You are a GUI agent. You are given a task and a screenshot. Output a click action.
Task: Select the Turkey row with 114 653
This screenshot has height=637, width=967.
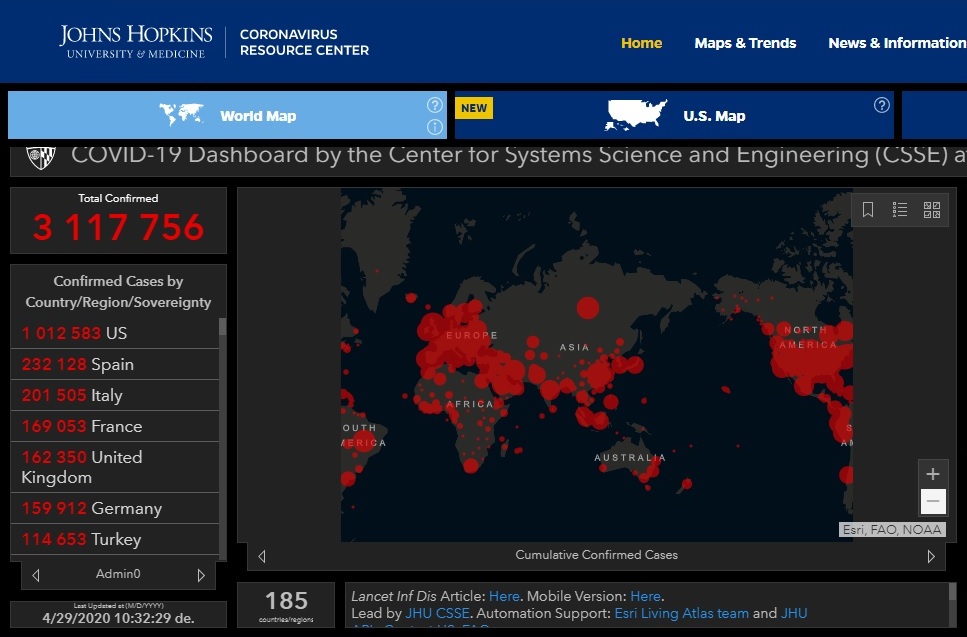[x=115, y=539]
